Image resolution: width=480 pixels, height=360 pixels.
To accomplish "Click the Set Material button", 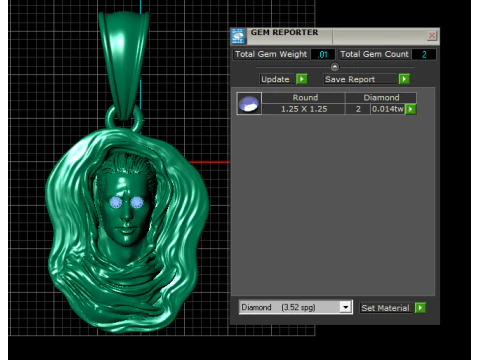I will point(386,308).
